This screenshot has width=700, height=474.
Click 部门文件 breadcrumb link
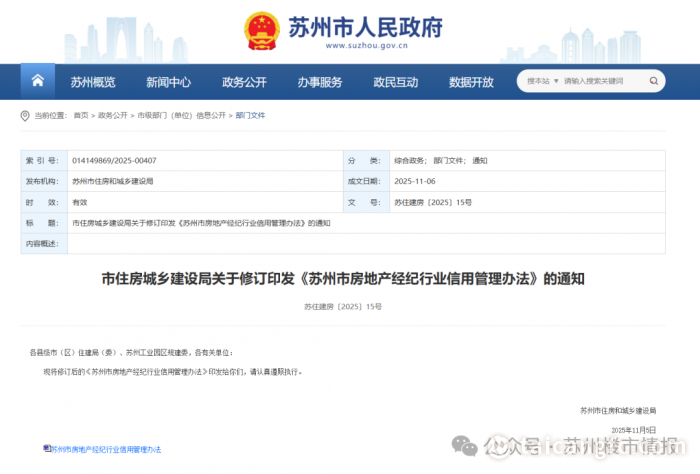[x=250, y=116]
